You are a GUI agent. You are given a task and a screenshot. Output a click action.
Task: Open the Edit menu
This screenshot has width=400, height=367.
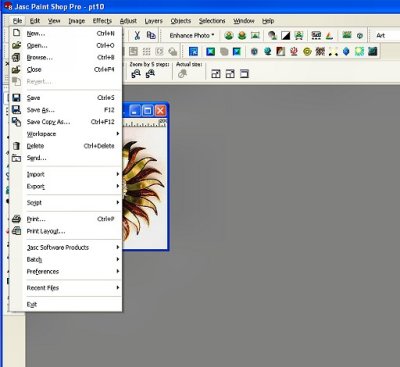35,21
